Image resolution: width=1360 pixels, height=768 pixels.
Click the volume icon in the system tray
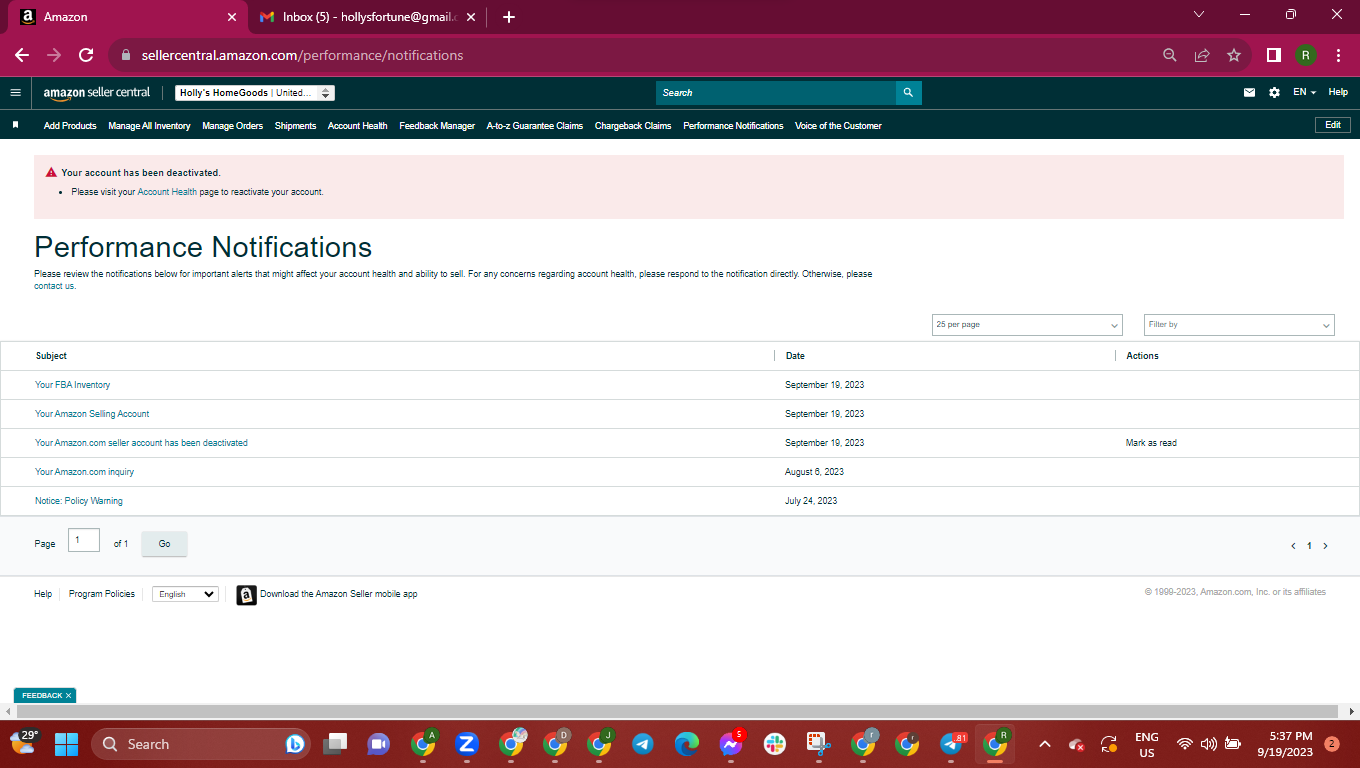pyautogui.click(x=1209, y=744)
